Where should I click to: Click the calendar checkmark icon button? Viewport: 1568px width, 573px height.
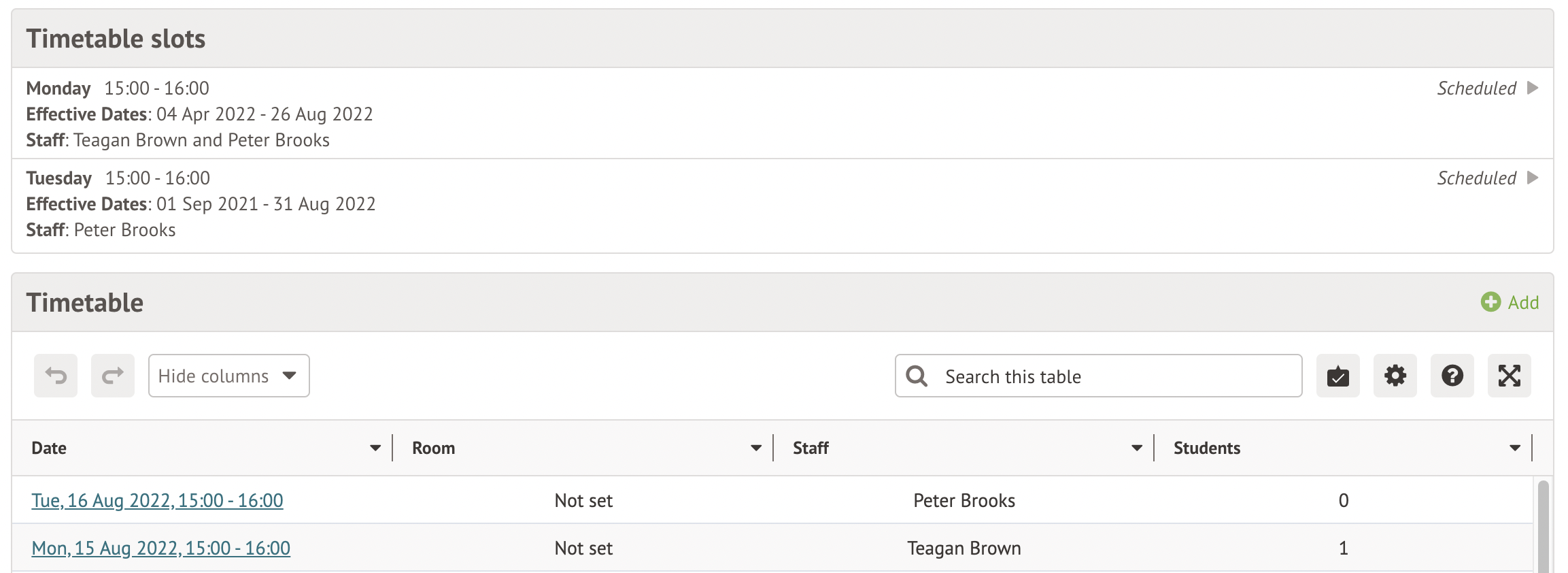point(1337,376)
